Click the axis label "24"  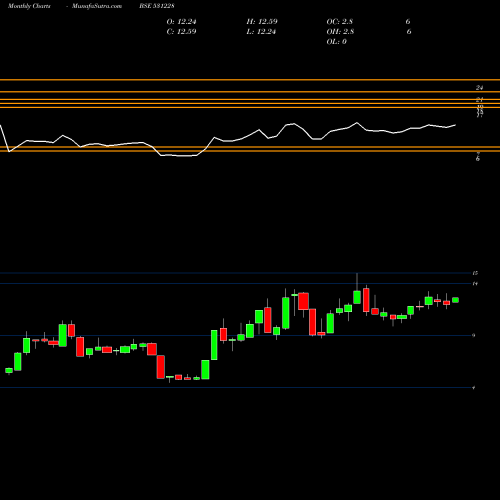[x=479, y=88]
